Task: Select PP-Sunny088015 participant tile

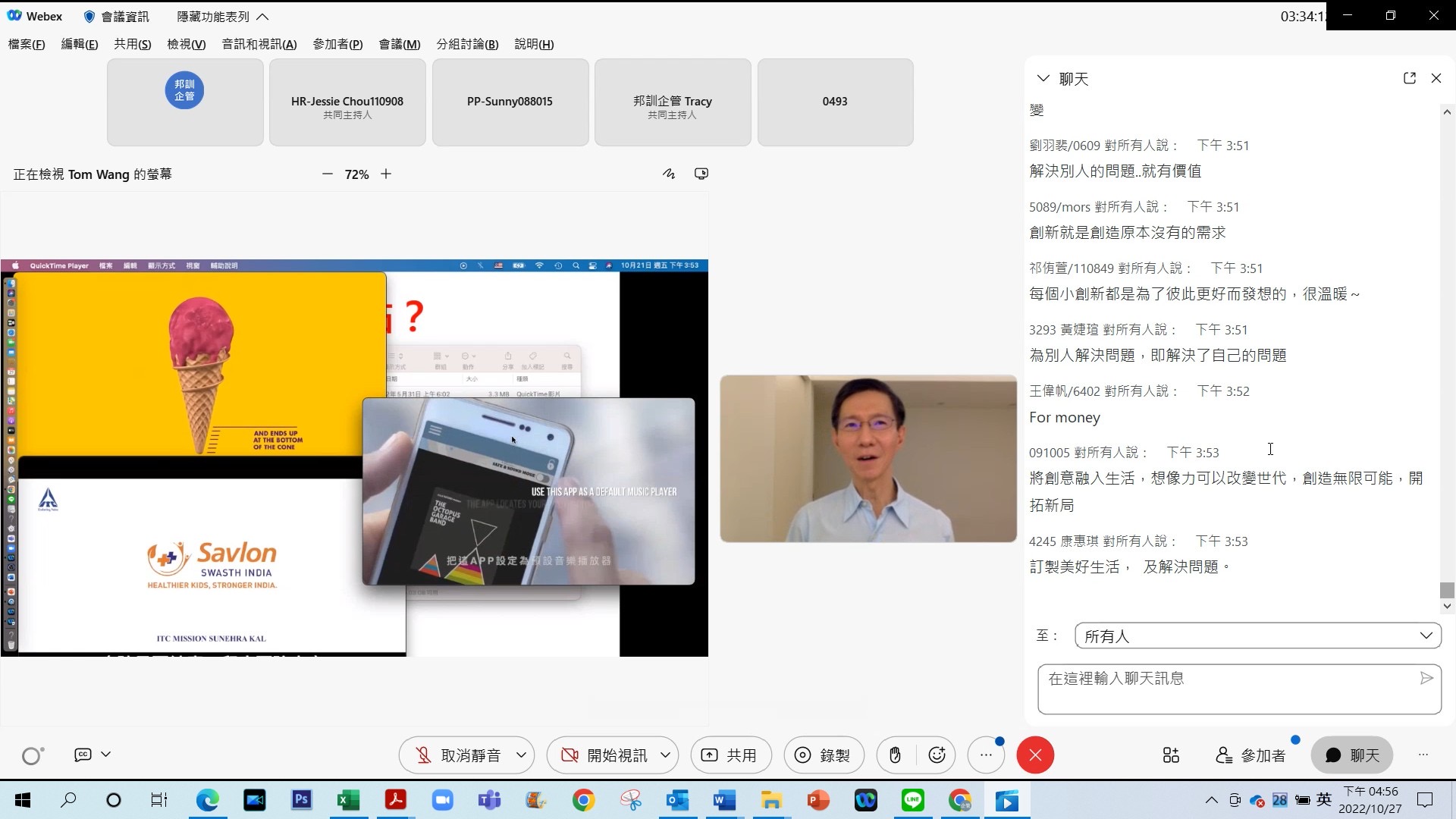Action: point(510,102)
